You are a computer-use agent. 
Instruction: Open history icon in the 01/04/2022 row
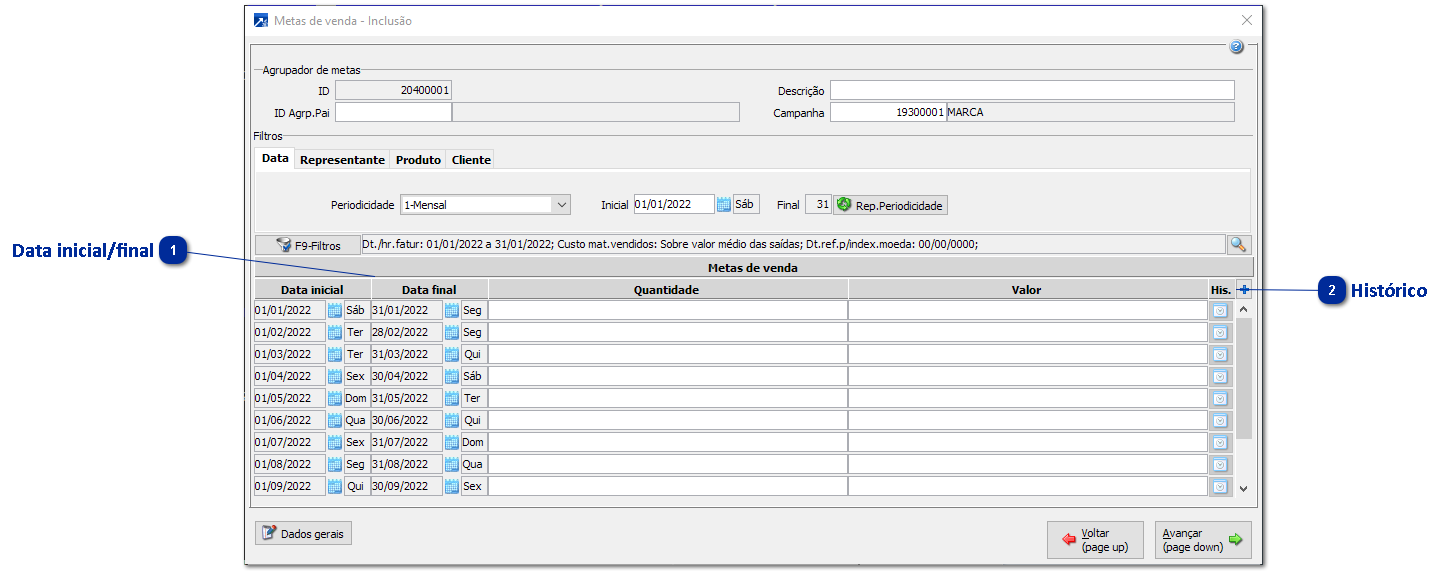[x=1220, y=377]
